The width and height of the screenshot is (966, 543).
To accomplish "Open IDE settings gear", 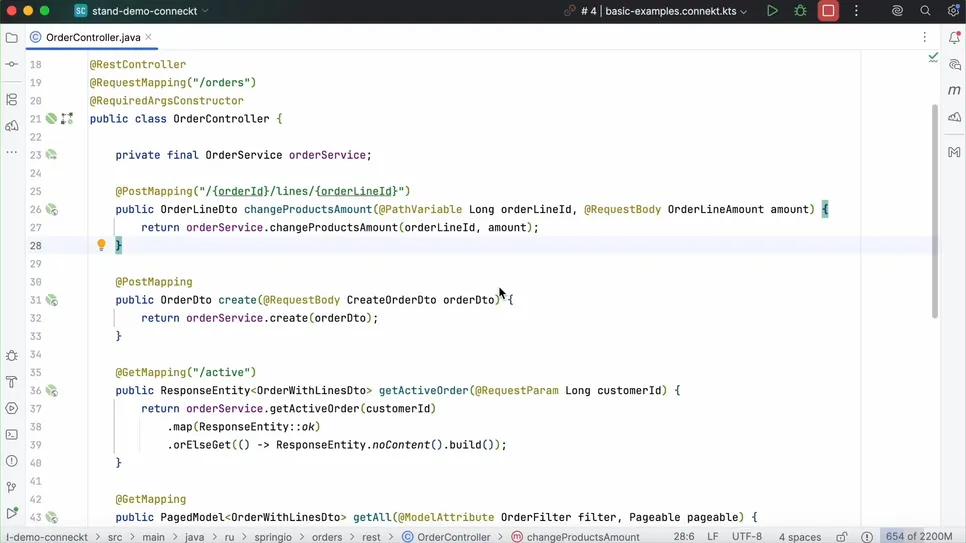I will [953, 11].
